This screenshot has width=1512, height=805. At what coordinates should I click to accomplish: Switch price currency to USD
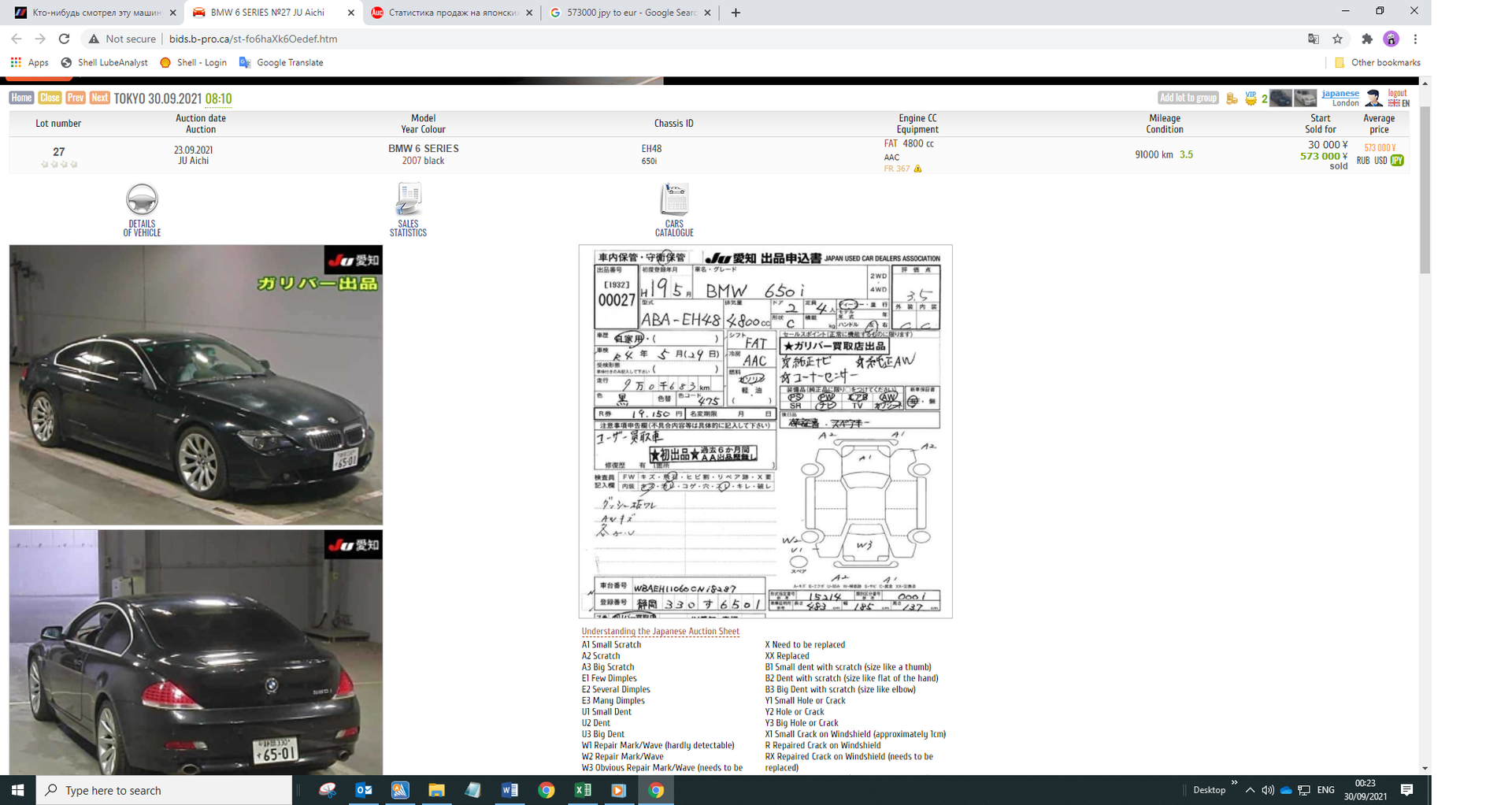click(x=1380, y=161)
